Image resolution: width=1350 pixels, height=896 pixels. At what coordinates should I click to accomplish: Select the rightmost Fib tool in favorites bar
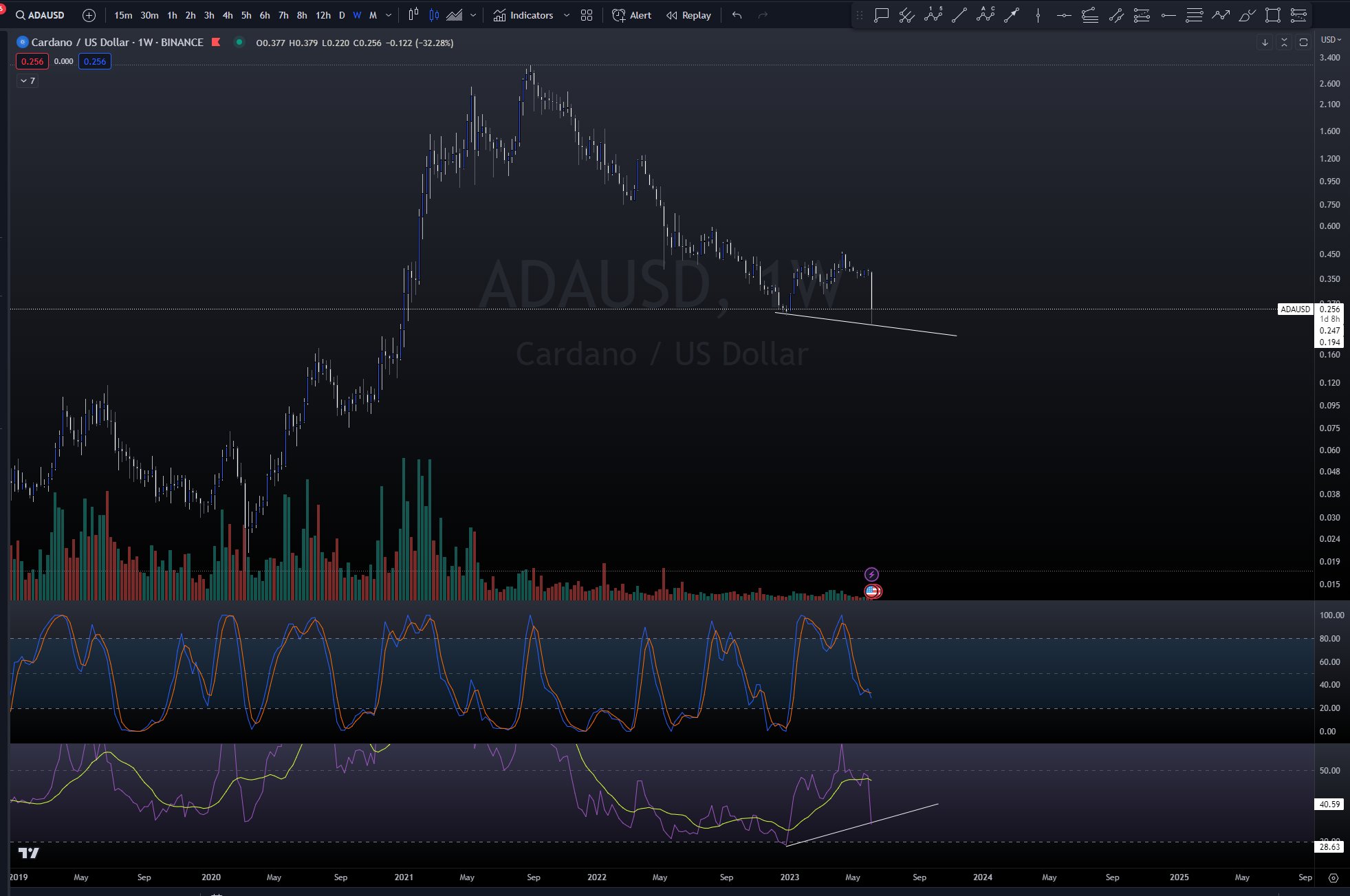pyautogui.click(x=1299, y=15)
